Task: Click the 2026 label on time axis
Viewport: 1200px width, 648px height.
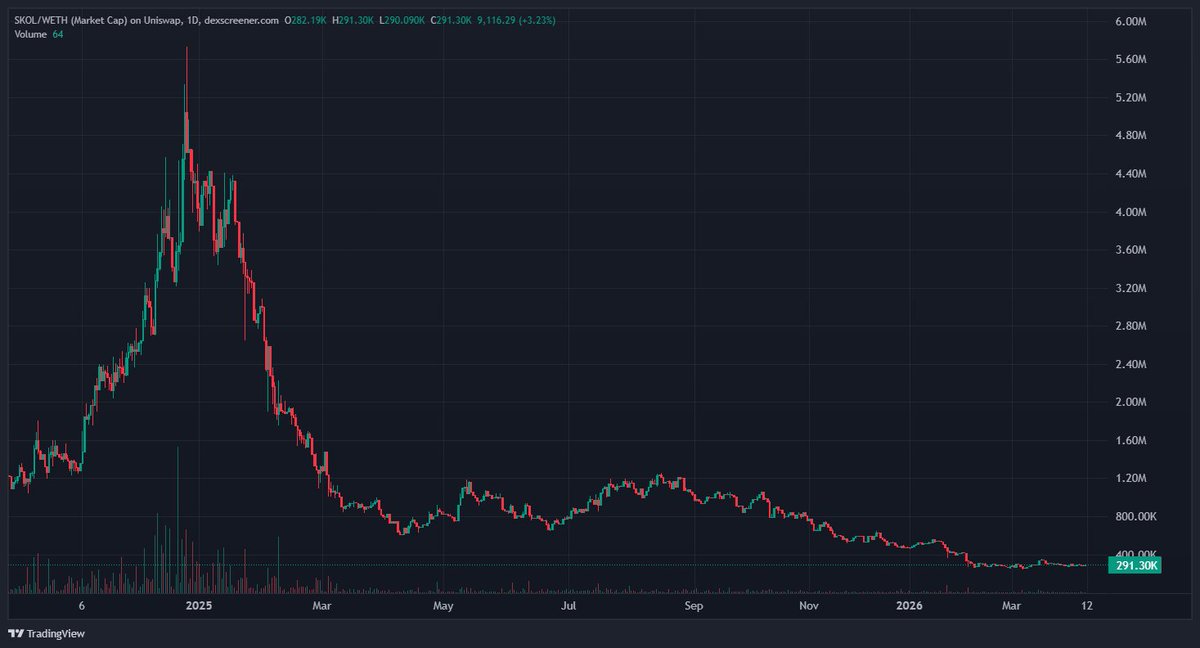Action: click(909, 606)
